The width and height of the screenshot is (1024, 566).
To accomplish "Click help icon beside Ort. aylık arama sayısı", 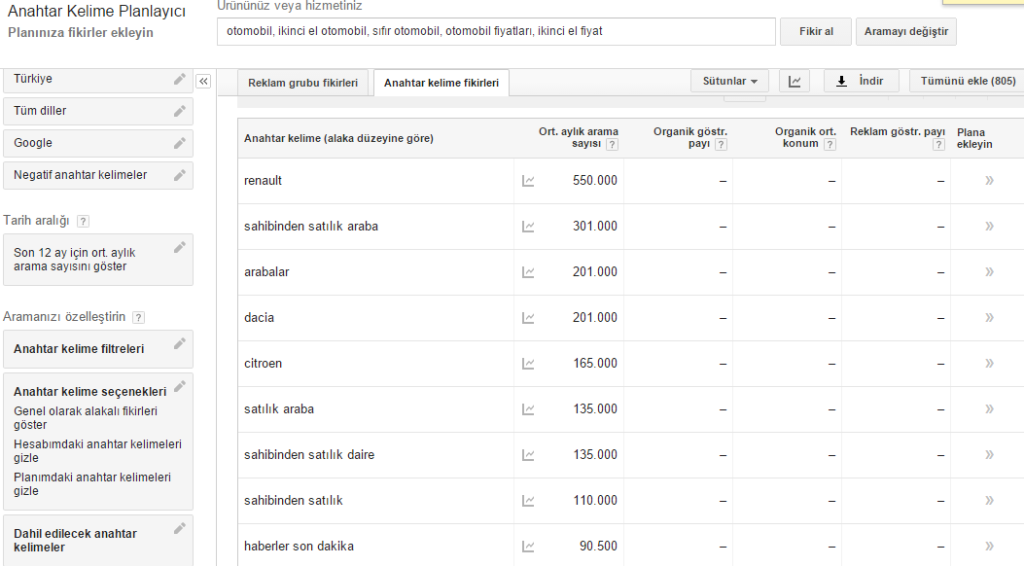I will pos(612,144).
